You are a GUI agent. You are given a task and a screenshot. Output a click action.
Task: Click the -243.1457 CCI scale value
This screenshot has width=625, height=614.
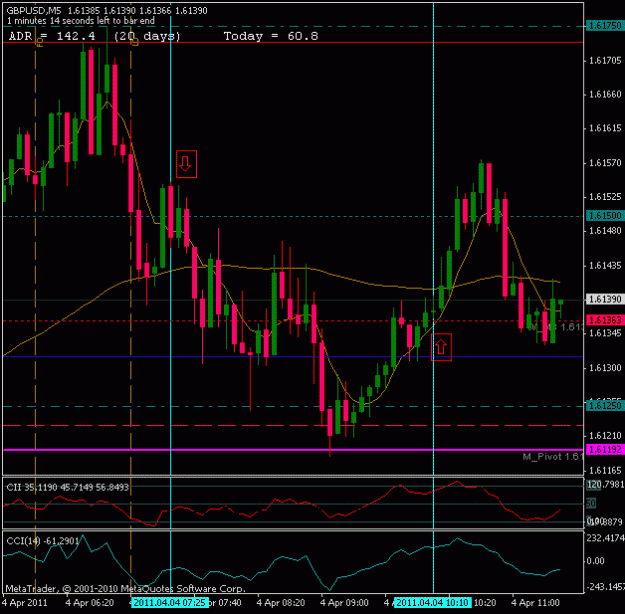(605, 587)
